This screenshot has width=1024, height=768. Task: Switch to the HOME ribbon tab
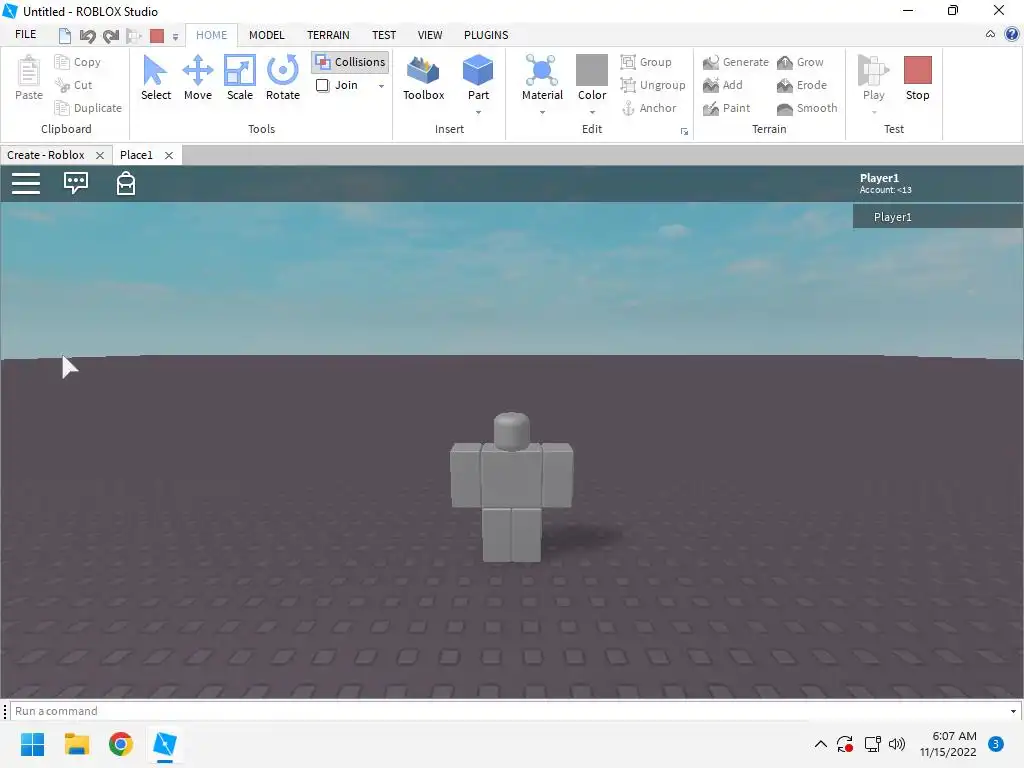click(212, 35)
